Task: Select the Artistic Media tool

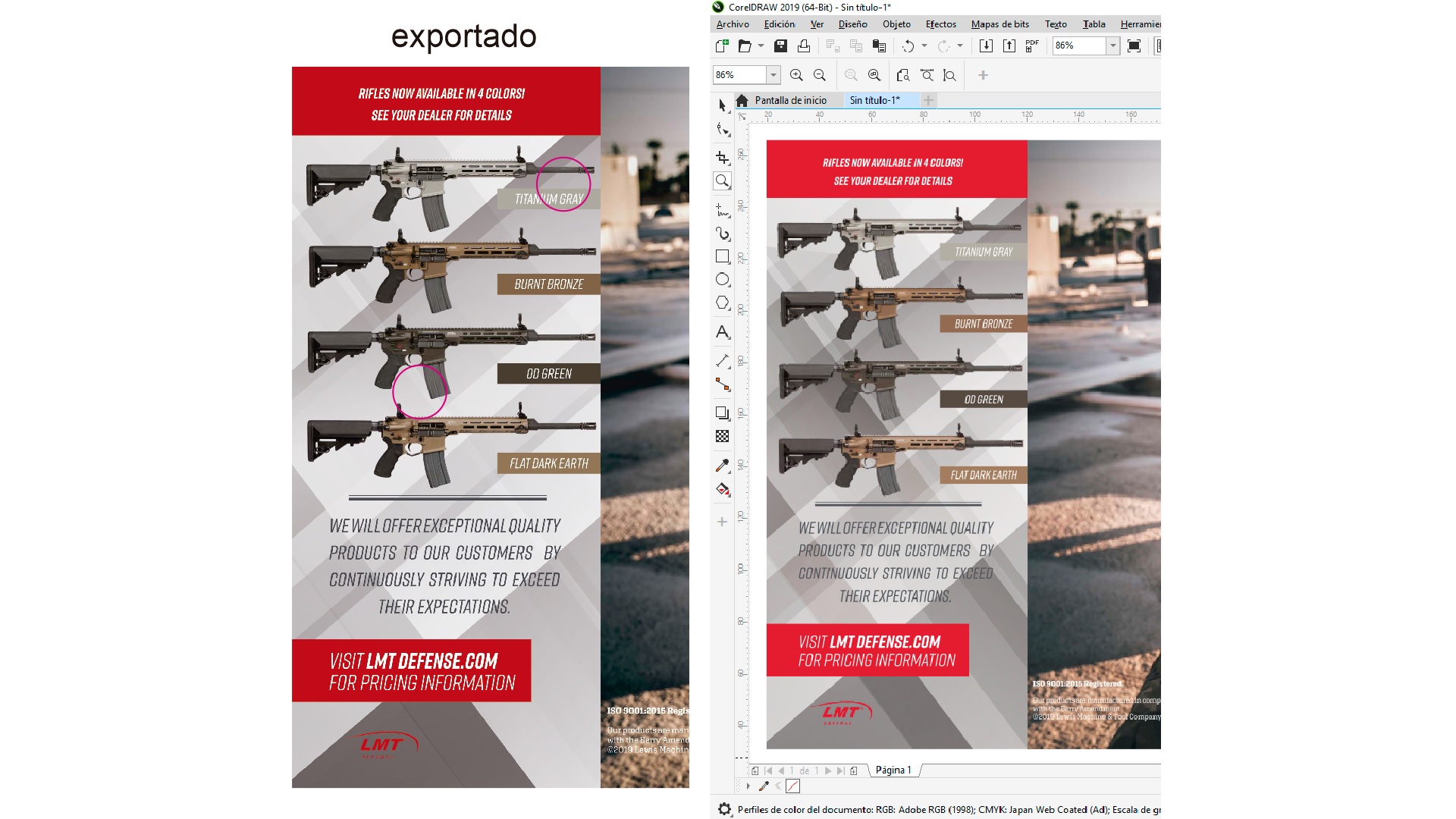Action: [x=723, y=234]
